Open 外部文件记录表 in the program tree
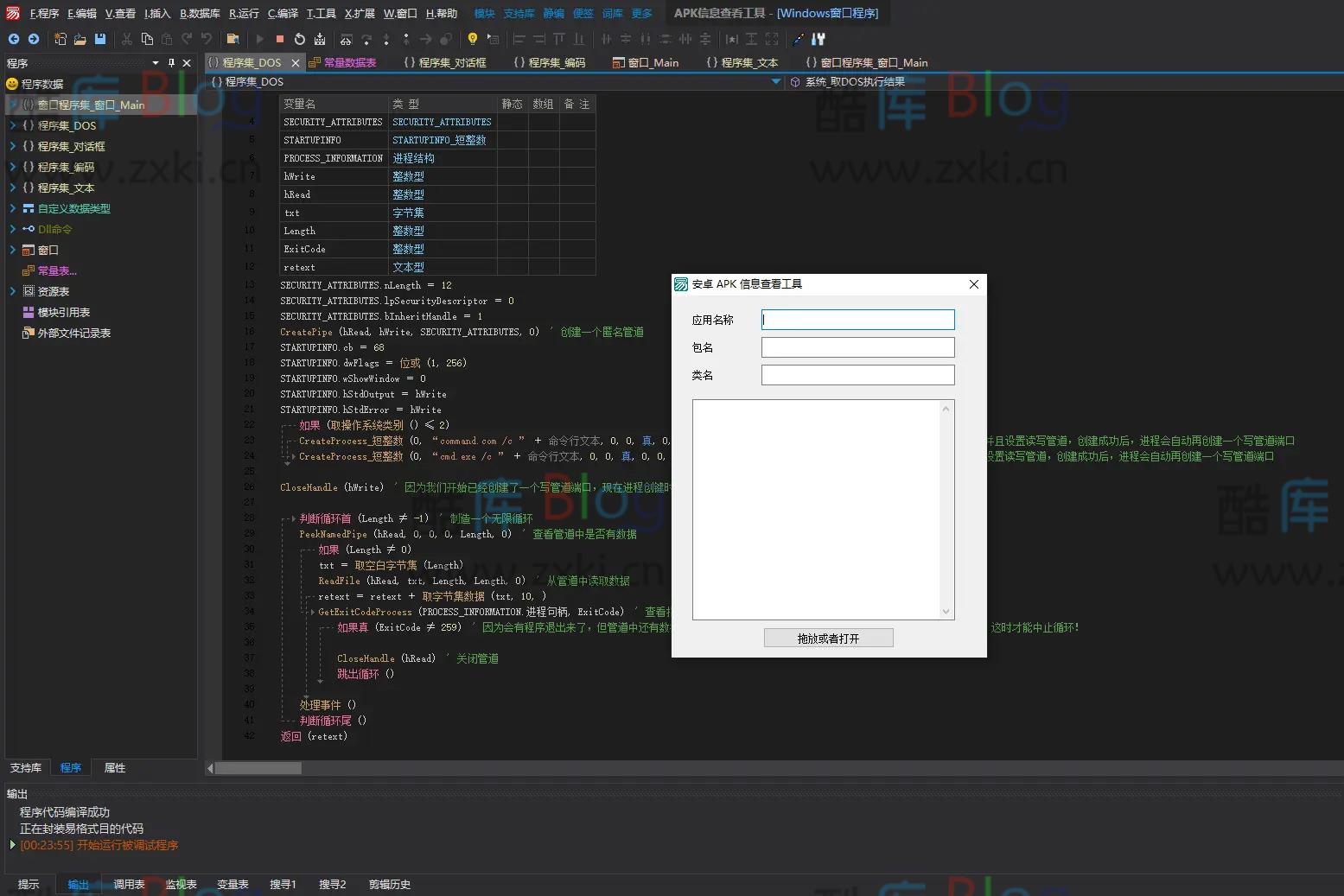 click(x=73, y=333)
